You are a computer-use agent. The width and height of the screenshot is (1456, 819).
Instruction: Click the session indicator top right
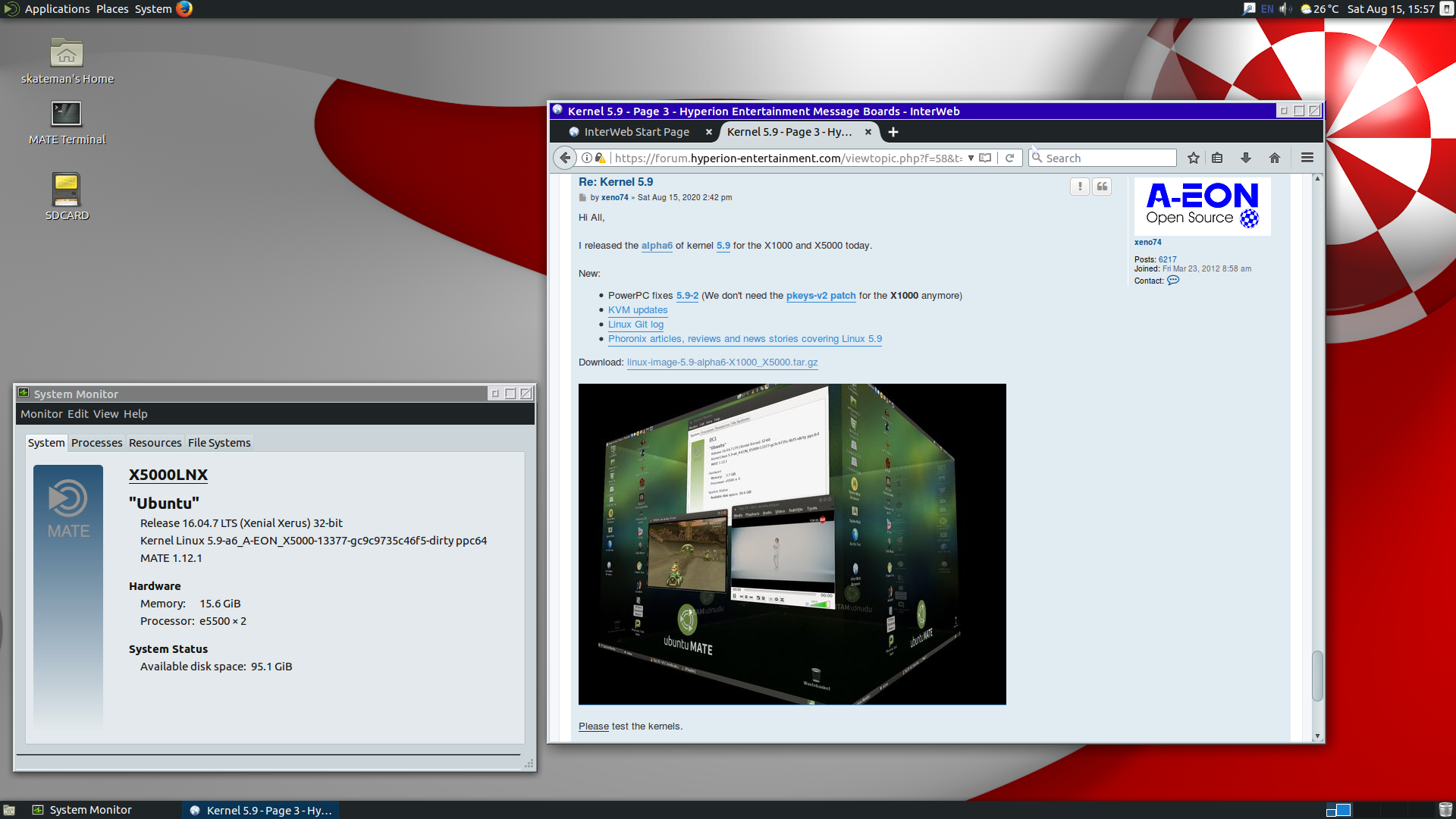(x=1447, y=9)
